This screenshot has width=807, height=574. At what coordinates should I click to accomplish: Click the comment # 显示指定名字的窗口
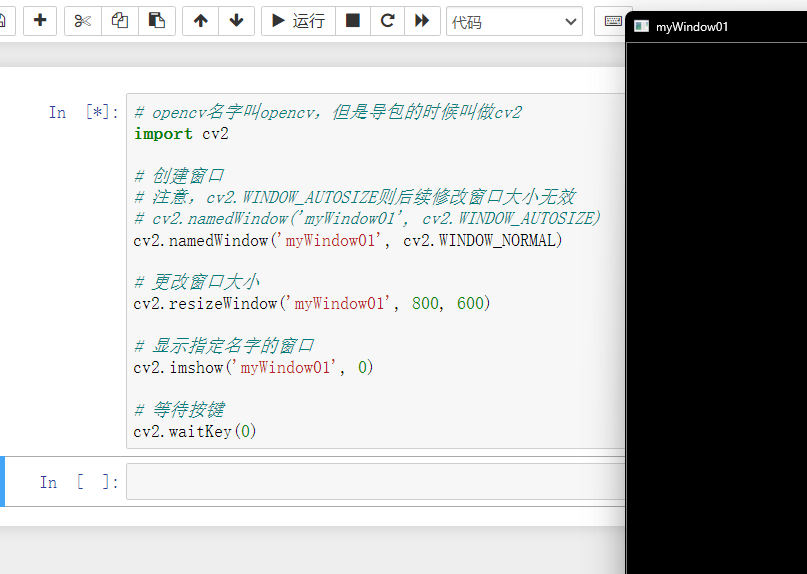click(x=224, y=346)
